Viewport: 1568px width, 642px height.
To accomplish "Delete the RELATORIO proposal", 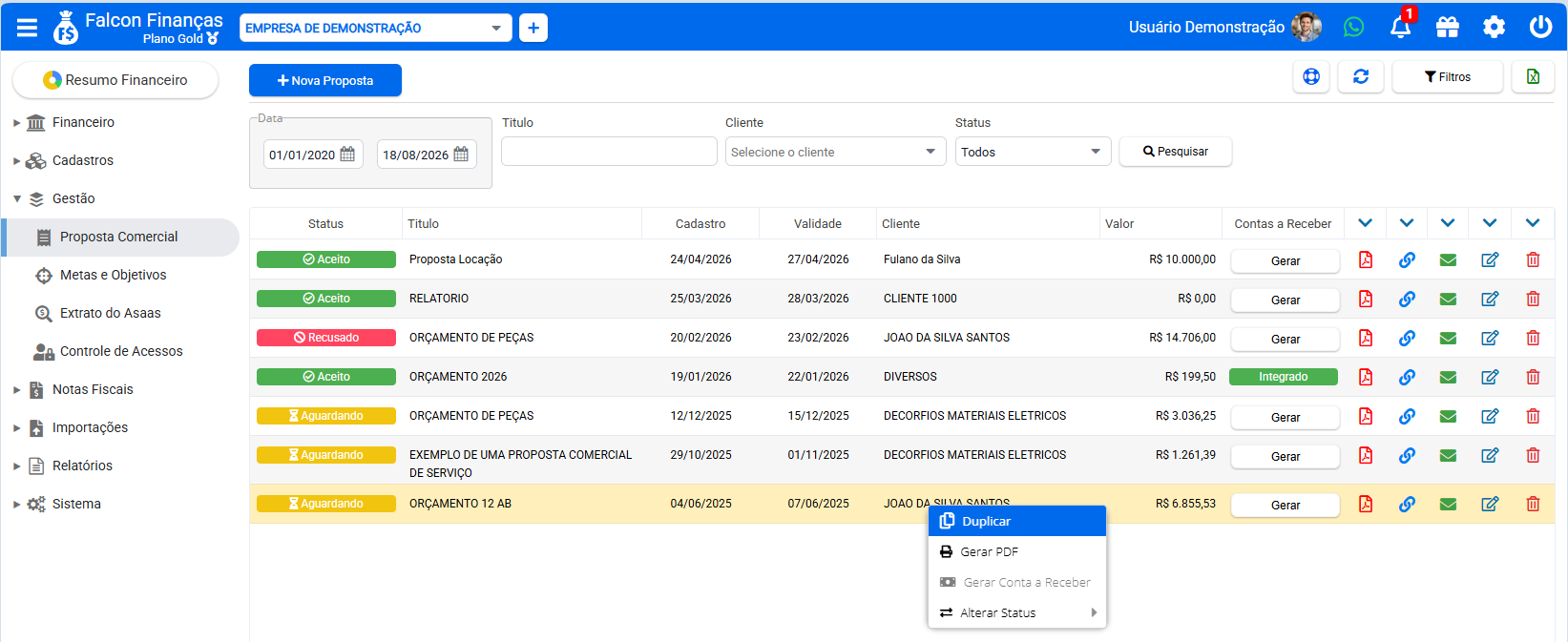I will point(1533,299).
